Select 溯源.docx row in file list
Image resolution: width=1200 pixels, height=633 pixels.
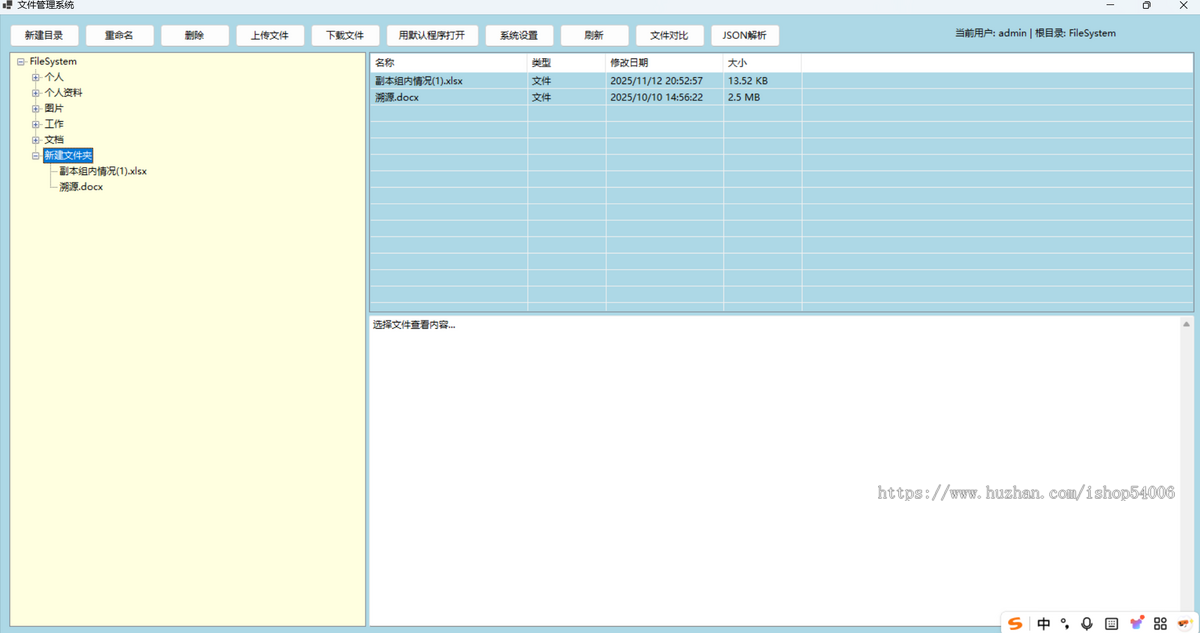pyautogui.click(x=398, y=98)
